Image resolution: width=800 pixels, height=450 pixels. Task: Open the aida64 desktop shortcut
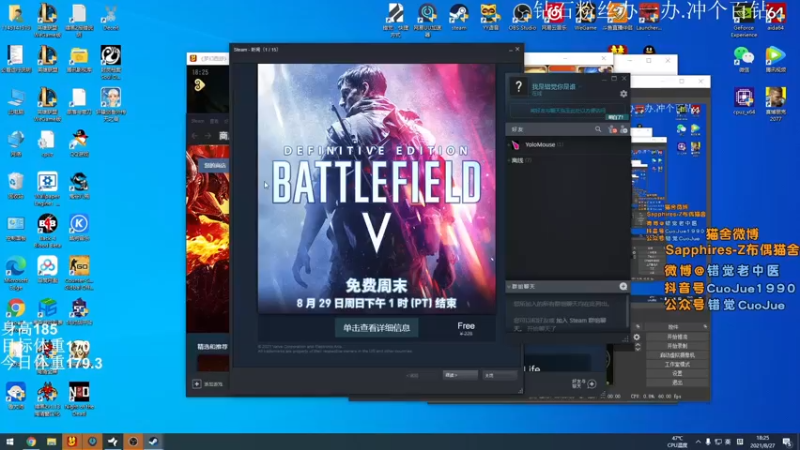pyautogui.click(x=775, y=17)
